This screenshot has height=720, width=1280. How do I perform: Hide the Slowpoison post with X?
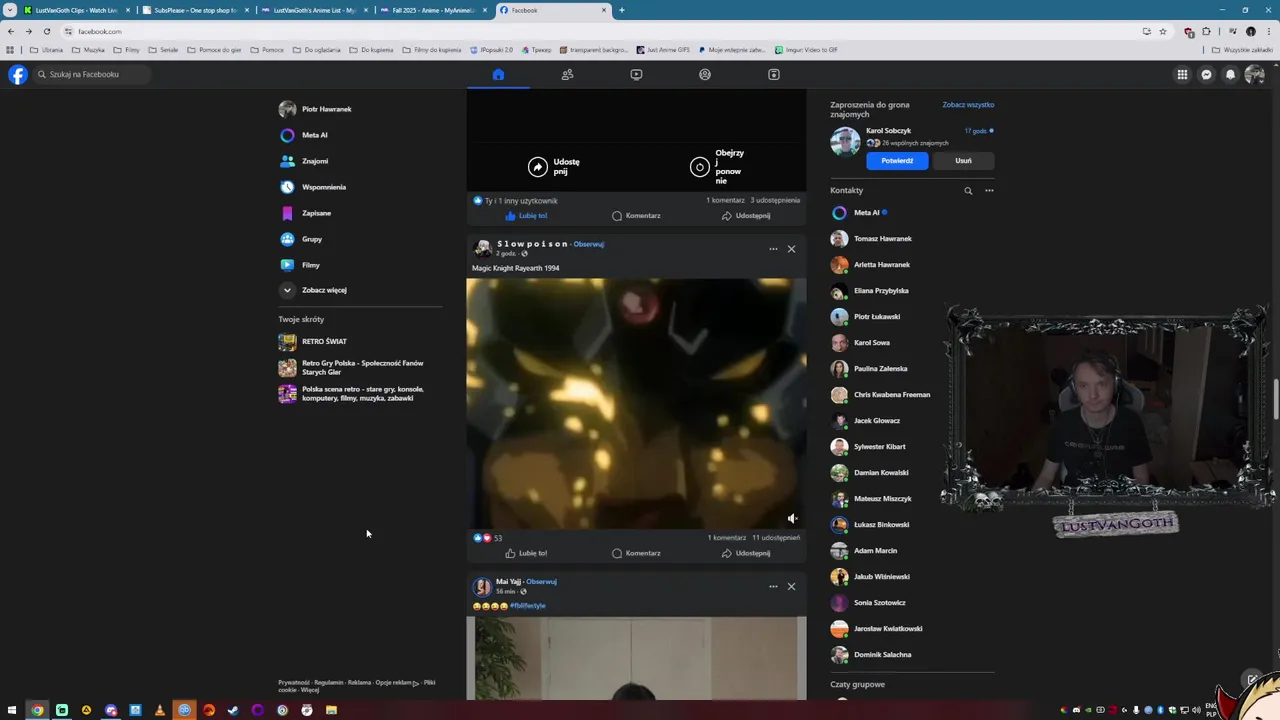click(791, 249)
